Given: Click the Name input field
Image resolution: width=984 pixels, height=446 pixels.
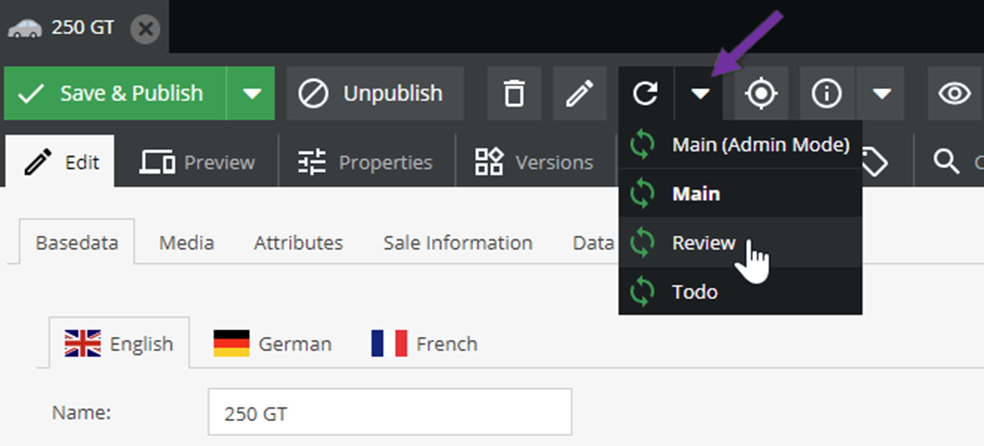Looking at the screenshot, I should pos(390,412).
